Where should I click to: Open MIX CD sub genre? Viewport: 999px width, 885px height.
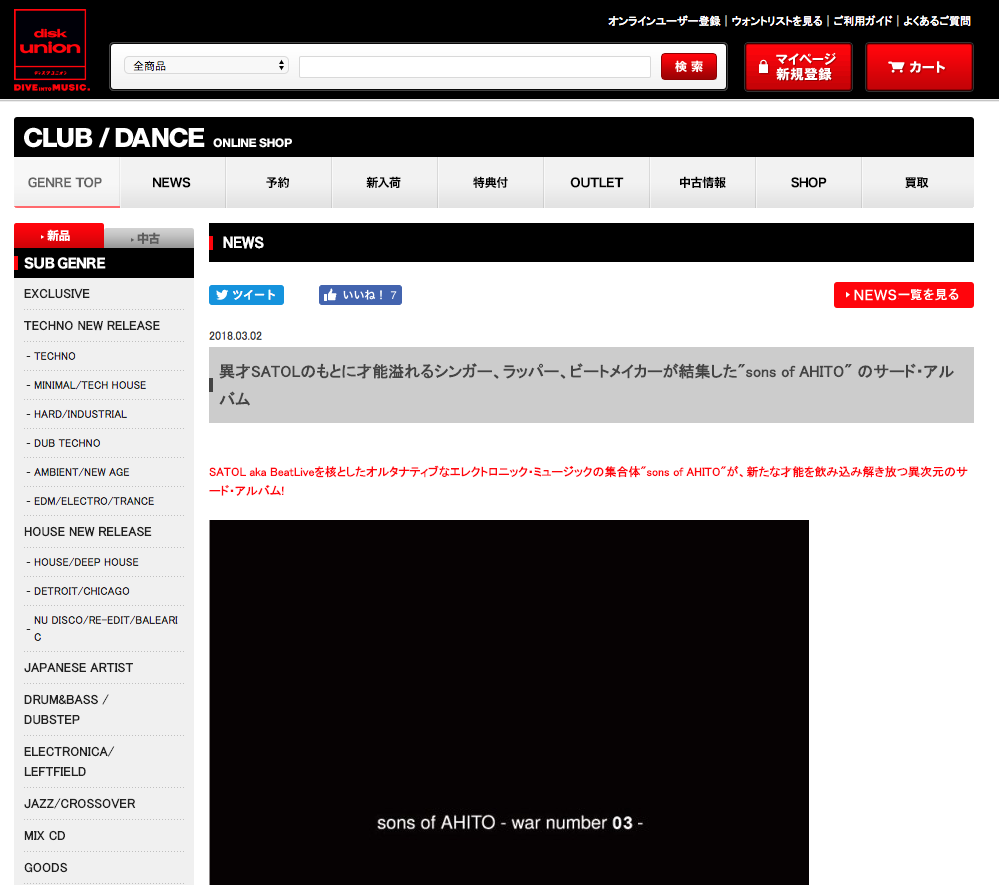click(45, 836)
